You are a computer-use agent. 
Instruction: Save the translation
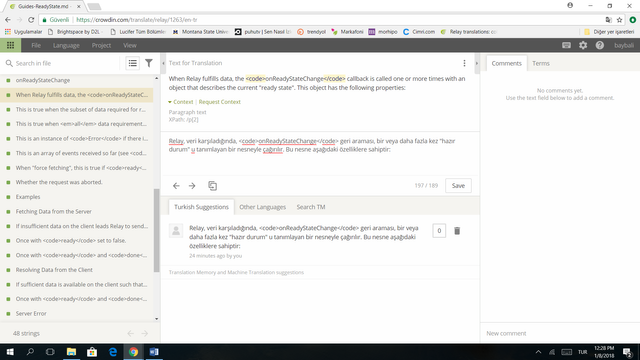pyautogui.click(x=458, y=186)
